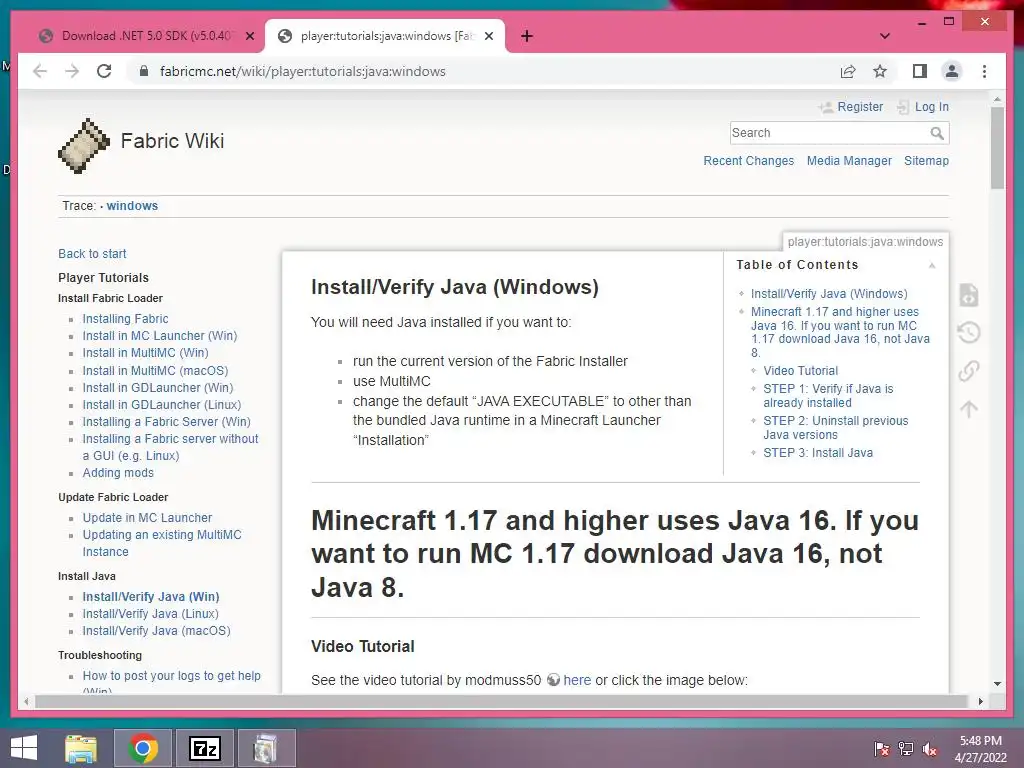Open Chrome's three-dot menu
1024x768 pixels.
click(984, 71)
